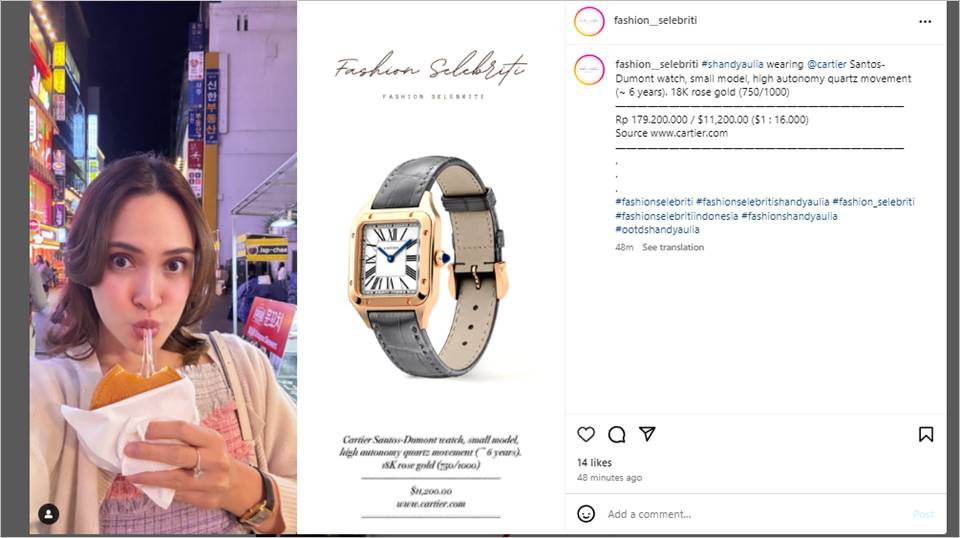Click See translation under the caption
This screenshot has height=538, width=960.
tap(673, 247)
